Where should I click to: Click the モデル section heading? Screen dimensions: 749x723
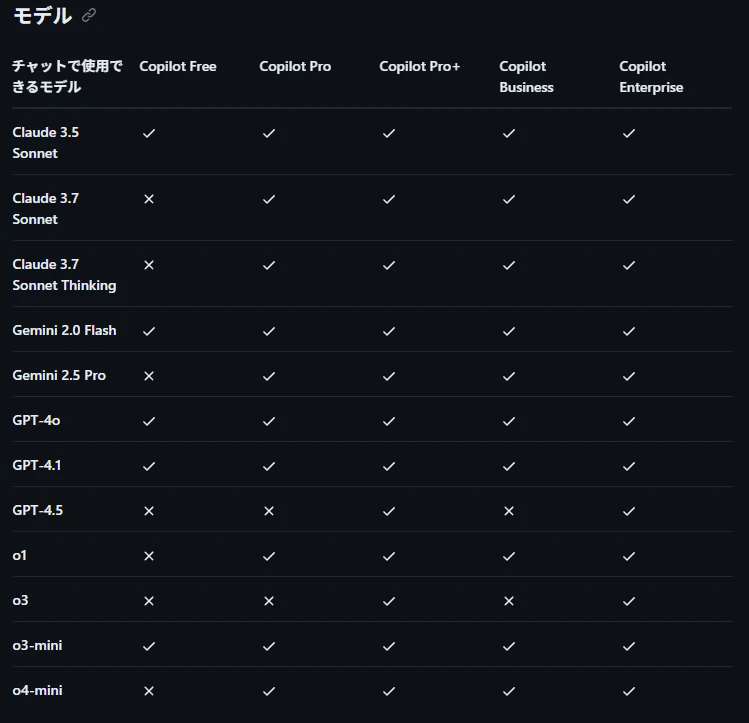[42, 16]
